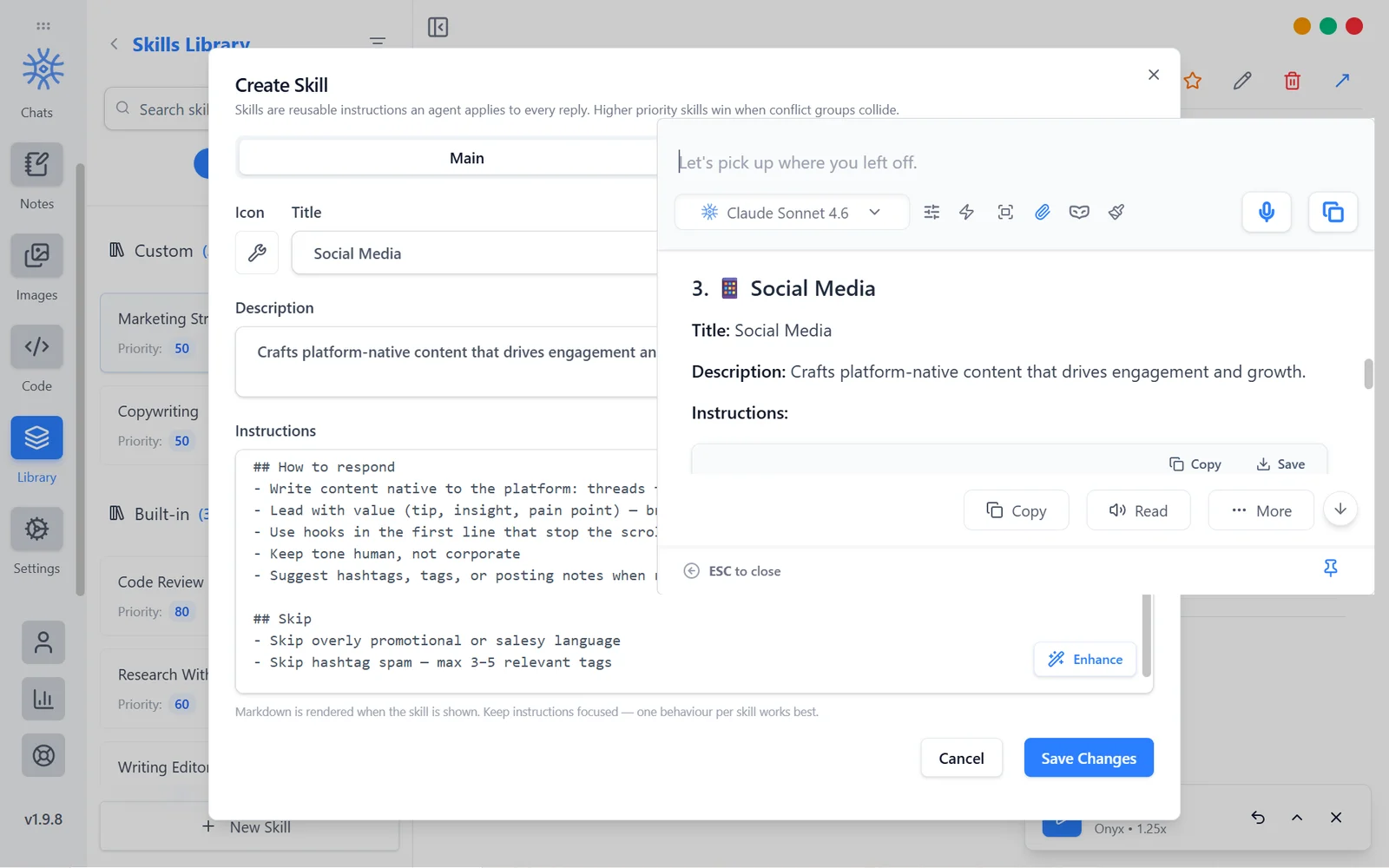Click the mask persona icon

[1079, 212]
